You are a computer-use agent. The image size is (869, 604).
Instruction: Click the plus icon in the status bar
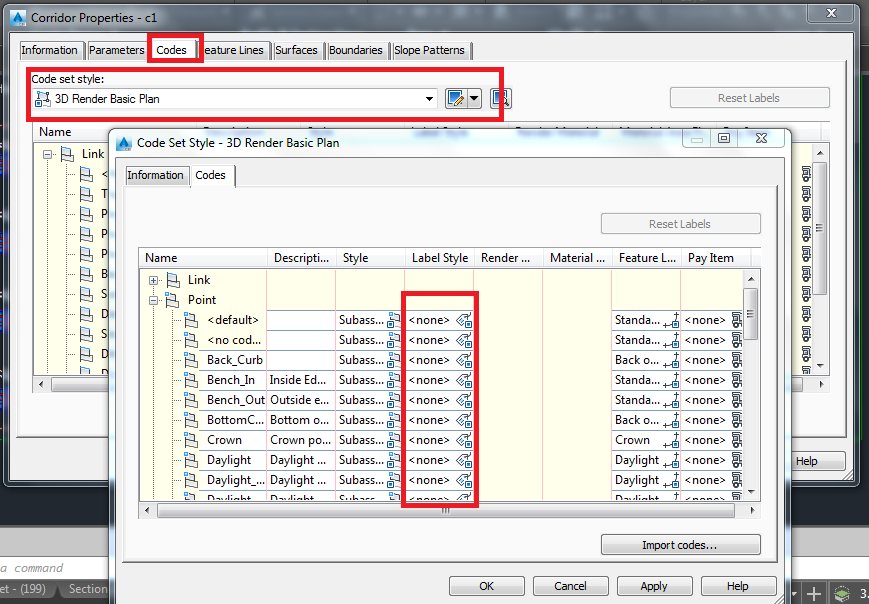812,592
